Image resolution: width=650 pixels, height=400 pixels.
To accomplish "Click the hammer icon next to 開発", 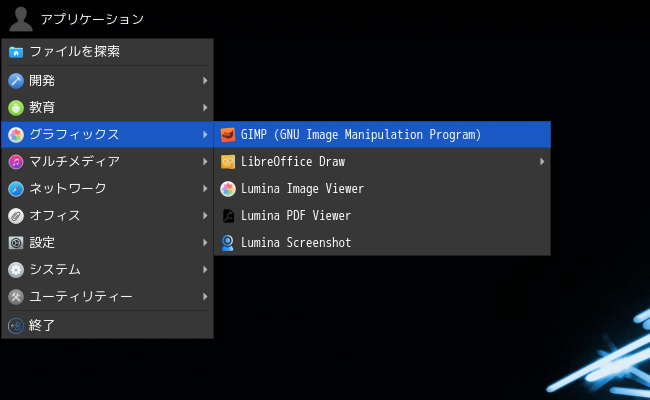I will tap(16, 81).
